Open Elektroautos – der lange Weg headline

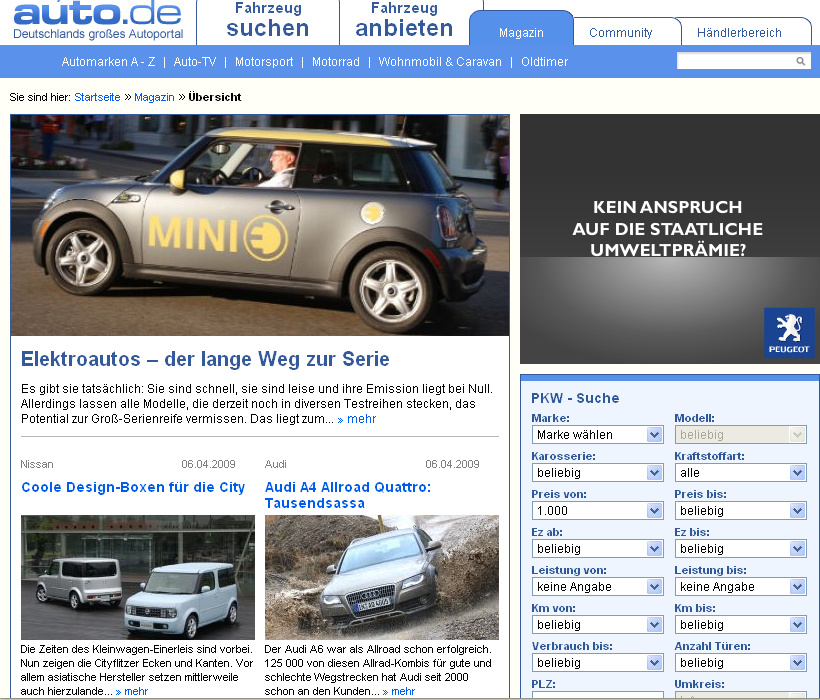tap(205, 359)
